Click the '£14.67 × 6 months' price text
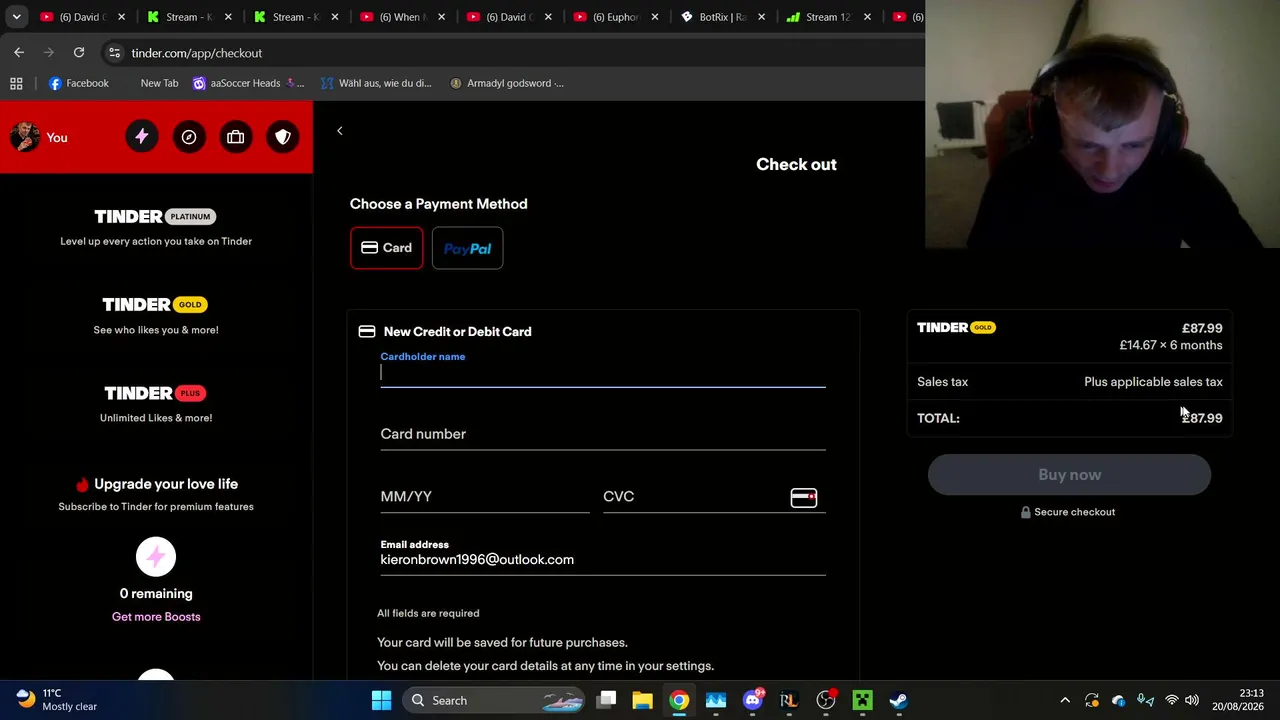Viewport: 1280px width, 720px height. (1171, 345)
